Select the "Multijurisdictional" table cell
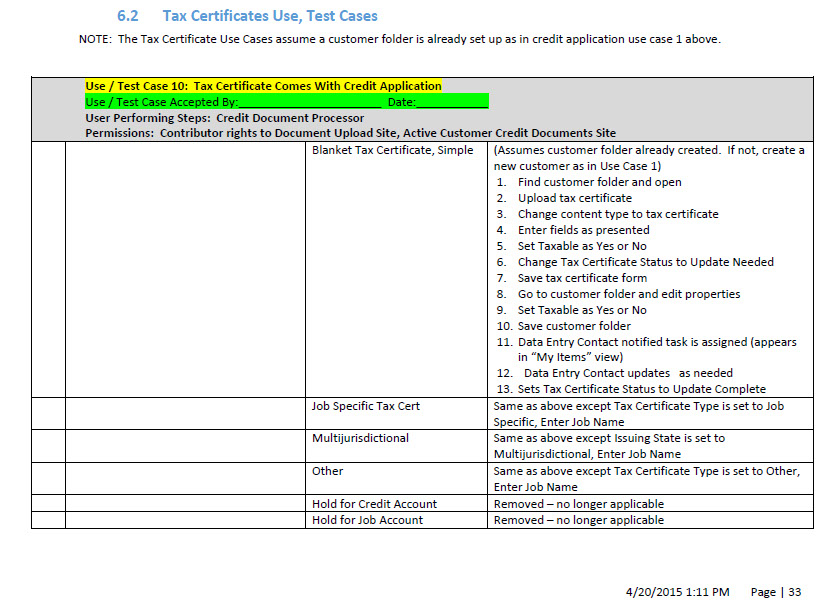The width and height of the screenshot is (819, 606). point(360,438)
